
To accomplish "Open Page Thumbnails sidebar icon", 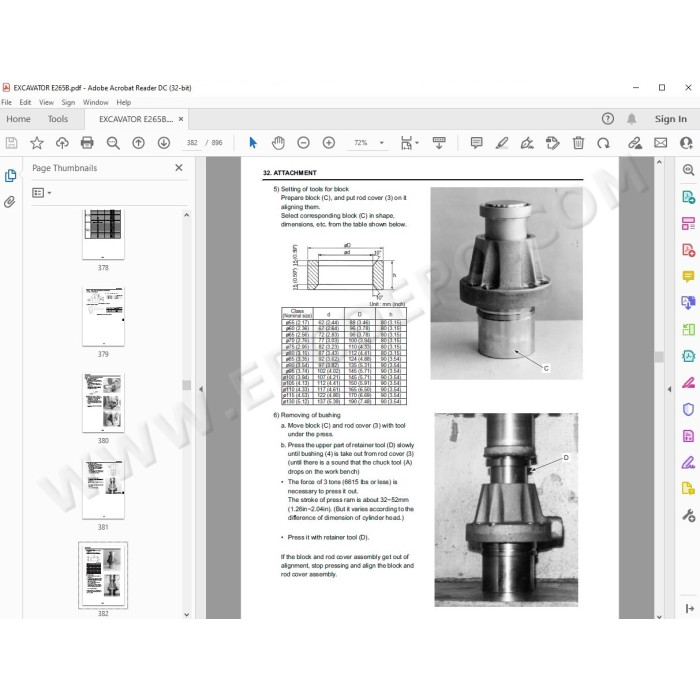I will coord(10,175).
